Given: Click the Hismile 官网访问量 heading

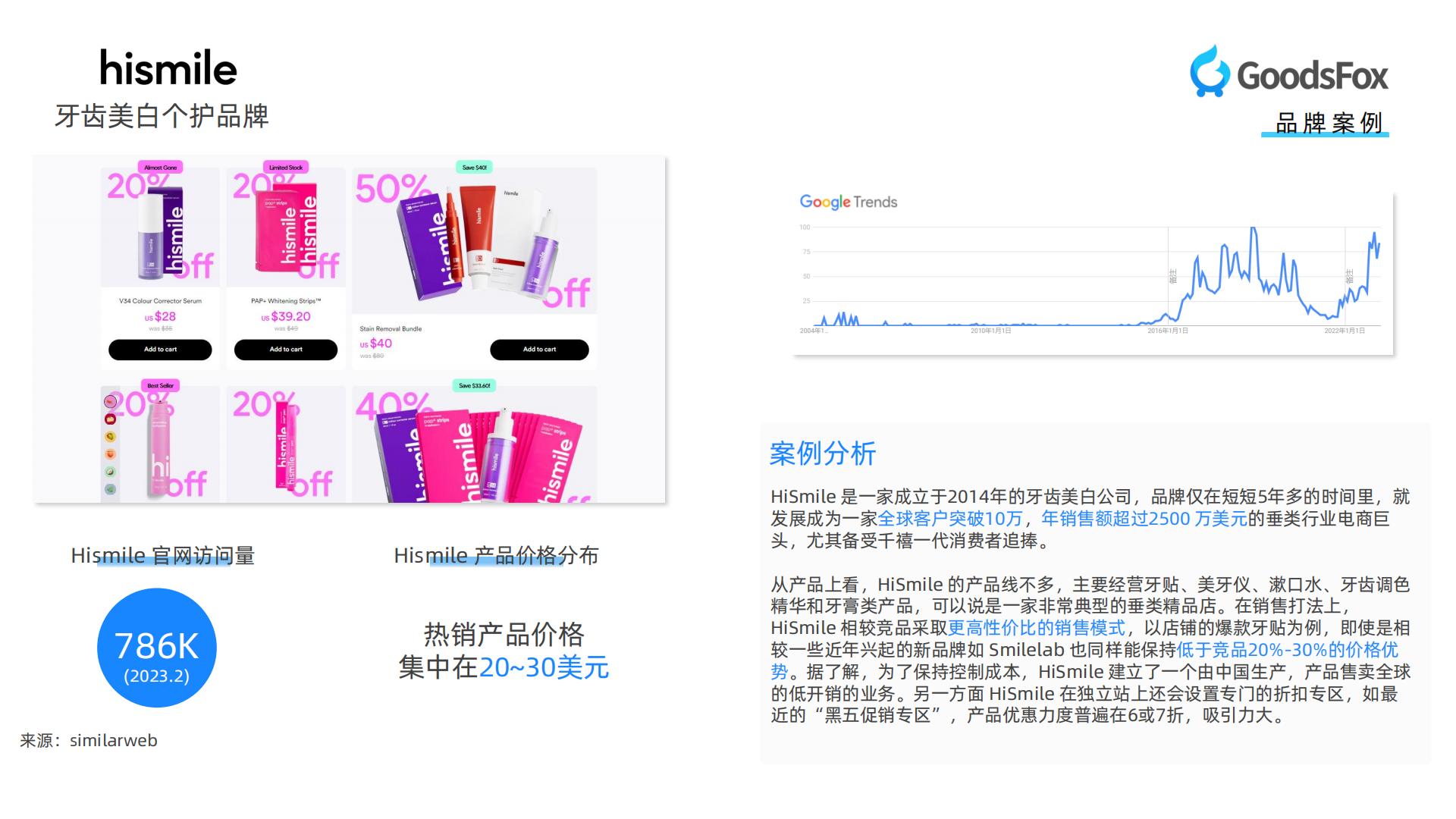Looking at the screenshot, I should [x=162, y=556].
